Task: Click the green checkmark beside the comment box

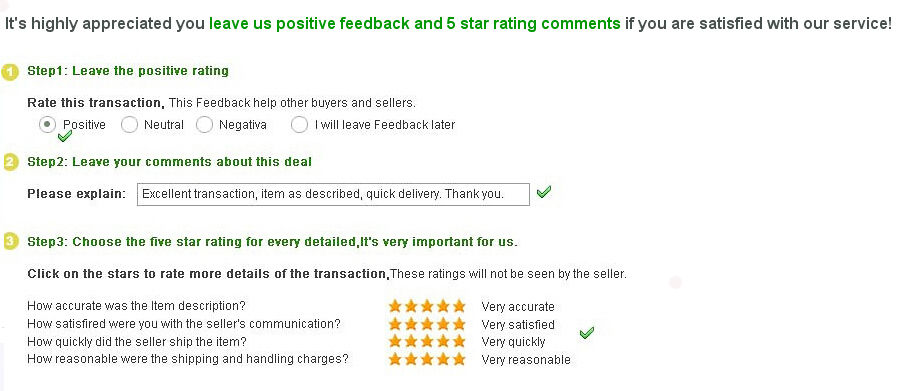Action: (x=544, y=192)
